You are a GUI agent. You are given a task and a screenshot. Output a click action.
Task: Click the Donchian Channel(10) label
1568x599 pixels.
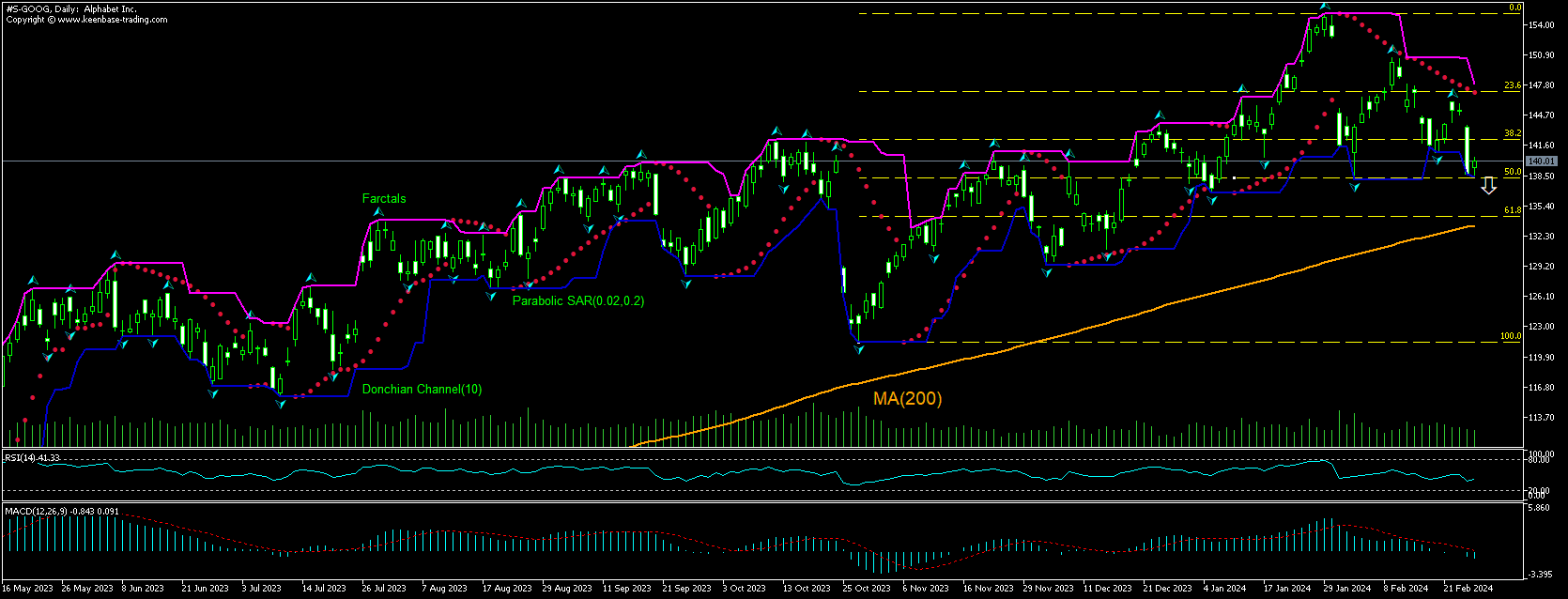pyautogui.click(x=422, y=390)
